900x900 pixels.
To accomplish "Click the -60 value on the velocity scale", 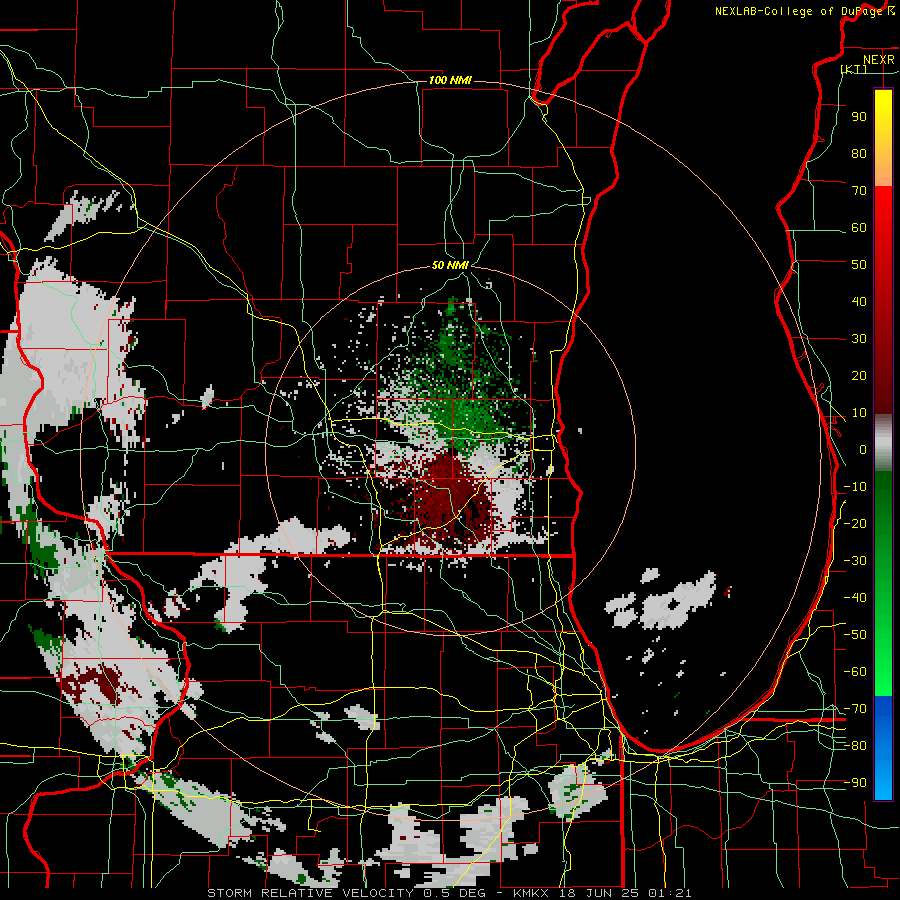I will click(855, 672).
